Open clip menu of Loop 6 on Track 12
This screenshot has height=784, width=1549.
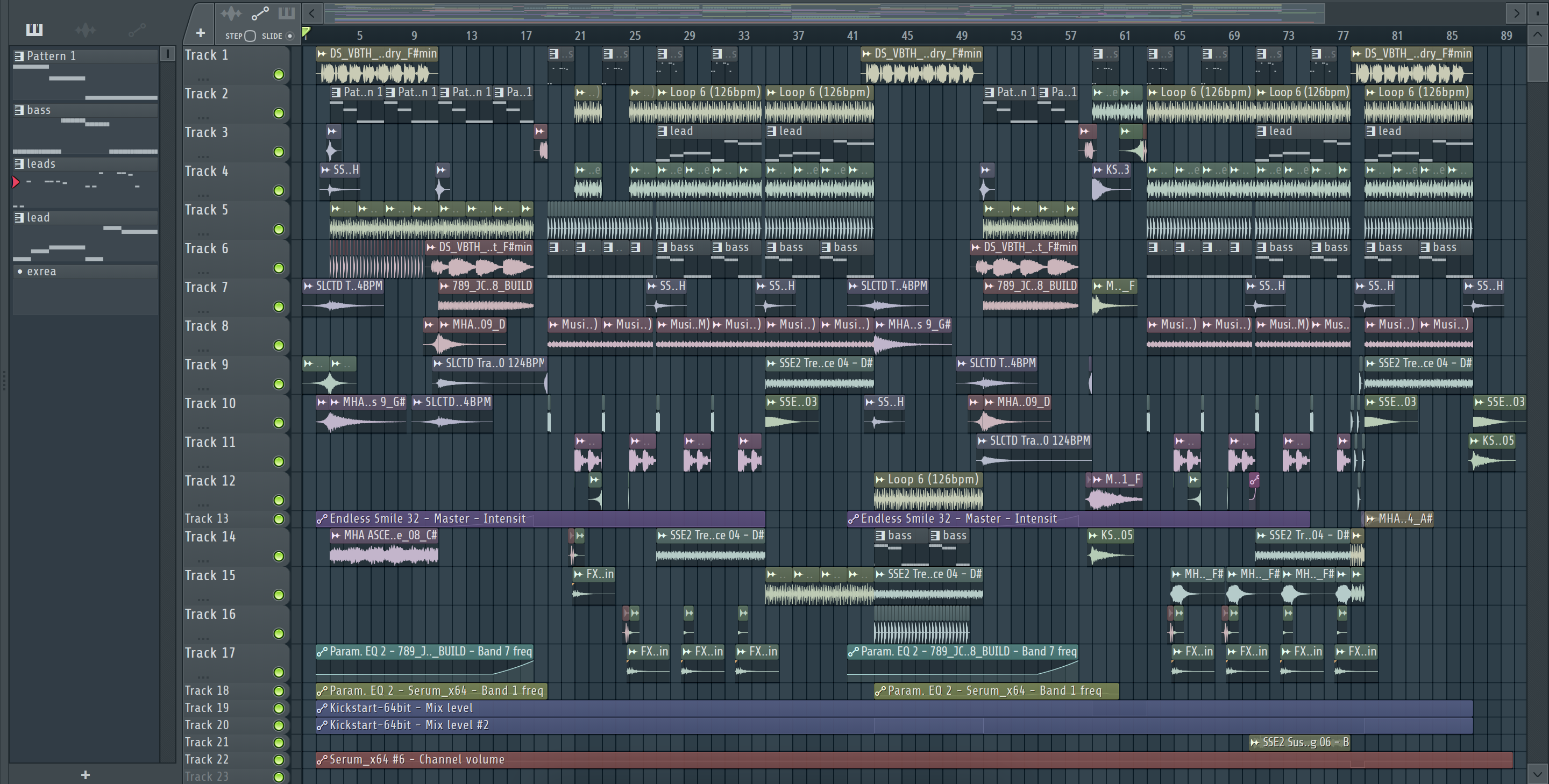click(880, 480)
